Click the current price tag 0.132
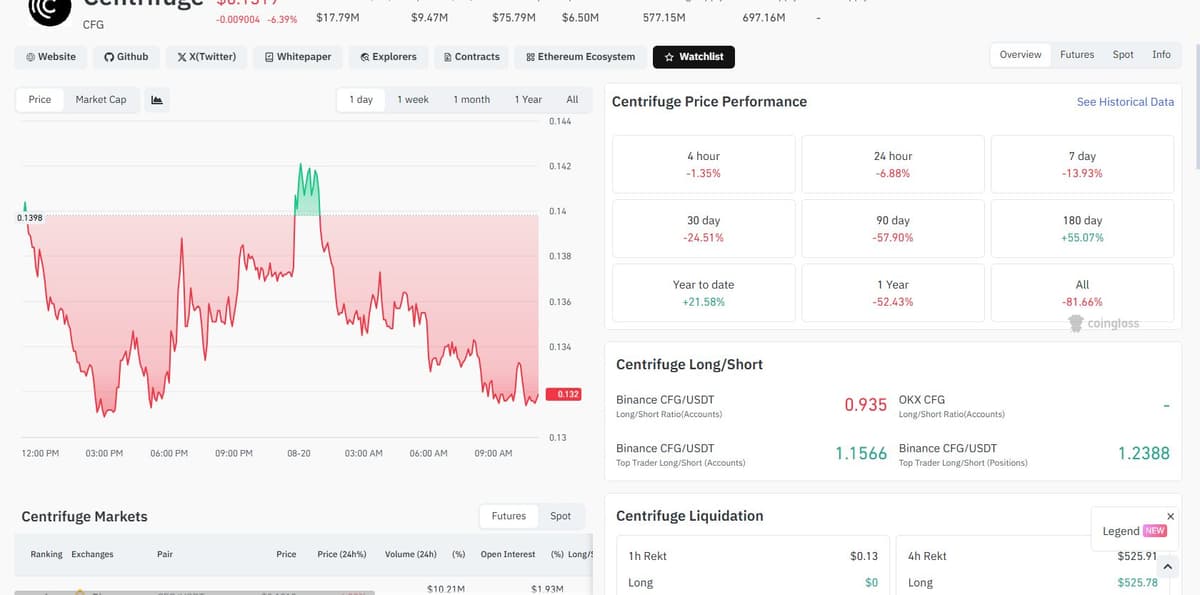The image size is (1200, 595). tap(564, 394)
